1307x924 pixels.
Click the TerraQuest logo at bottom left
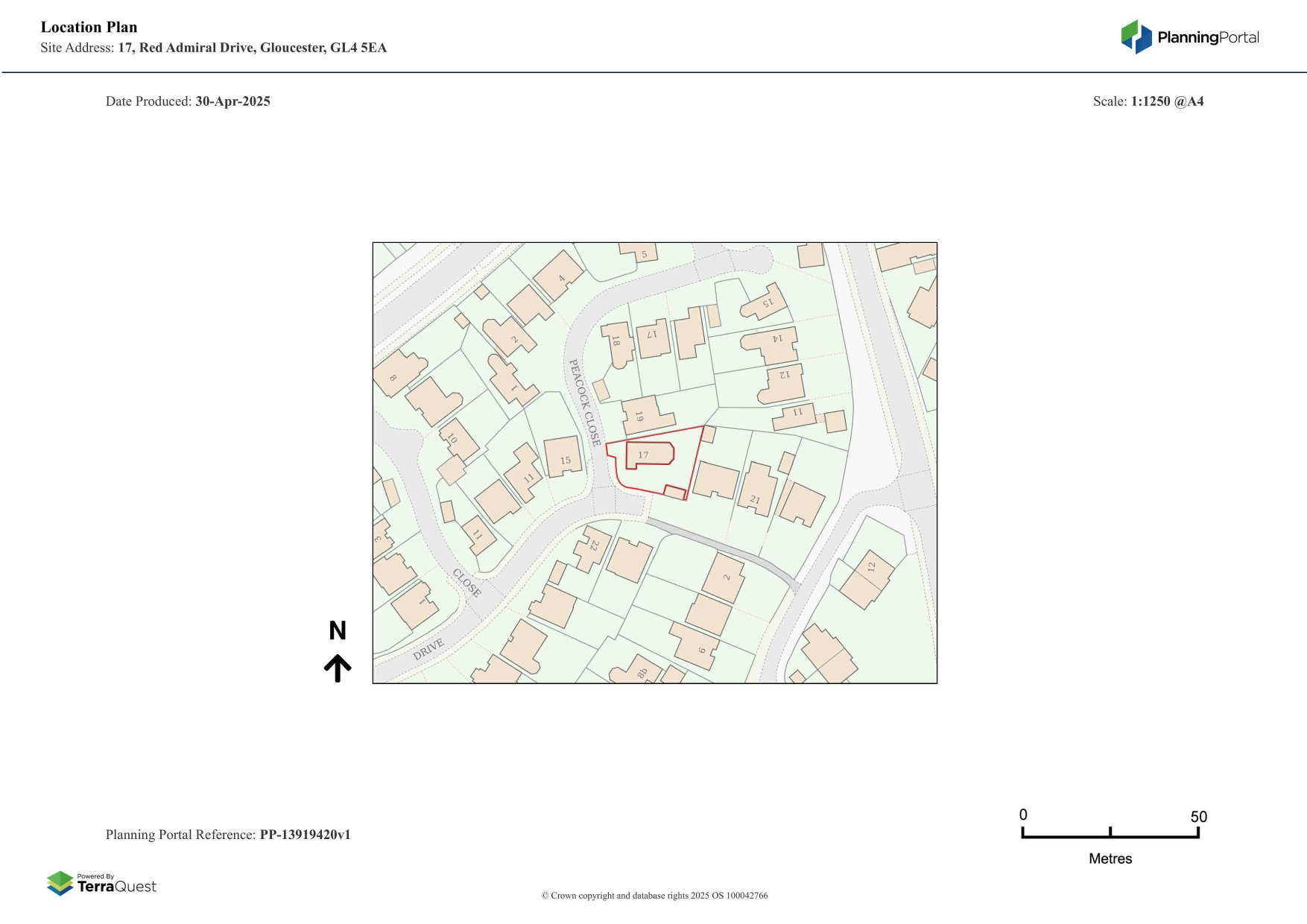point(101,884)
